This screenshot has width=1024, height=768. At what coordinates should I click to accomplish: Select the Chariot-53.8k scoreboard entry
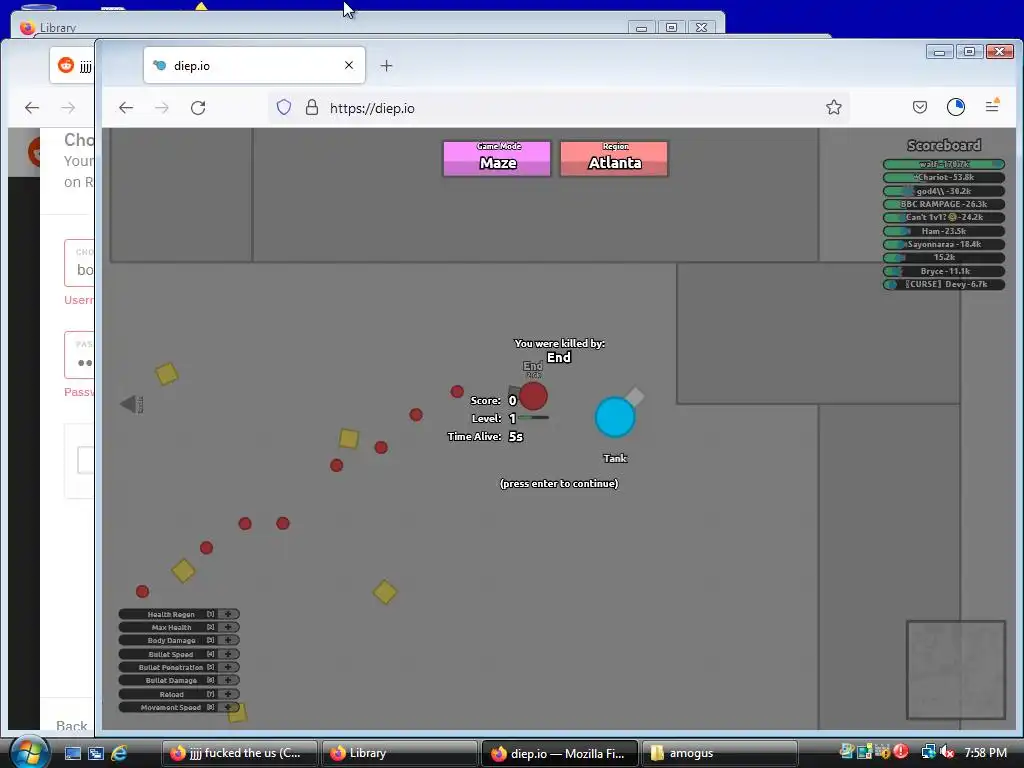pos(944,177)
